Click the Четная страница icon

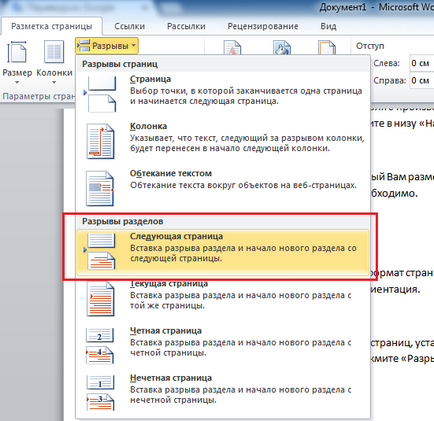click(100, 346)
